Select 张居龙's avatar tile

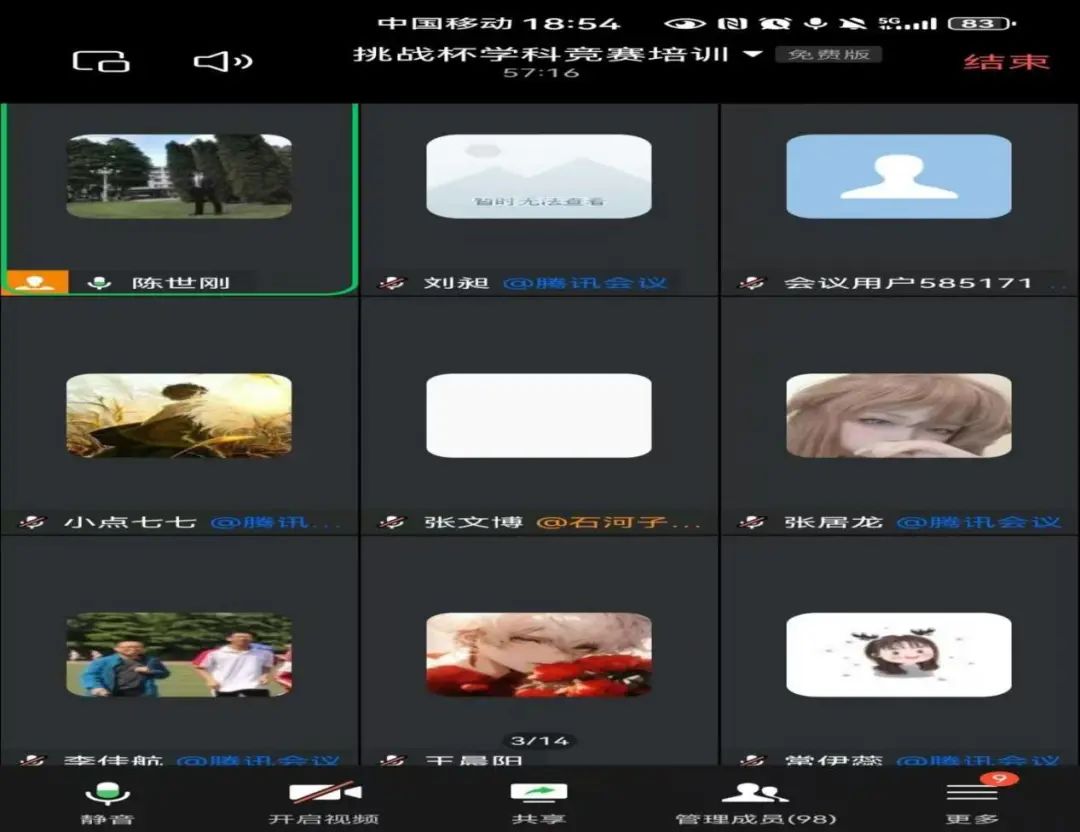(898, 415)
